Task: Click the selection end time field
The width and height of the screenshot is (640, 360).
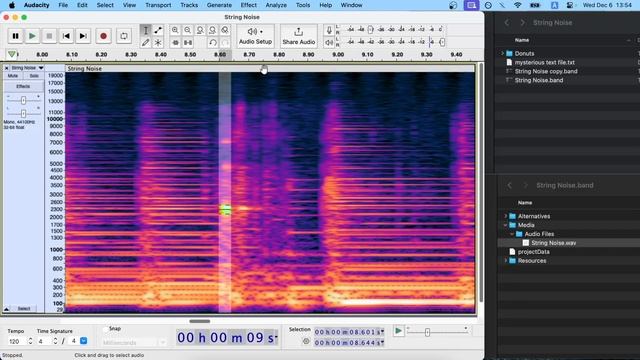Action: (x=349, y=343)
